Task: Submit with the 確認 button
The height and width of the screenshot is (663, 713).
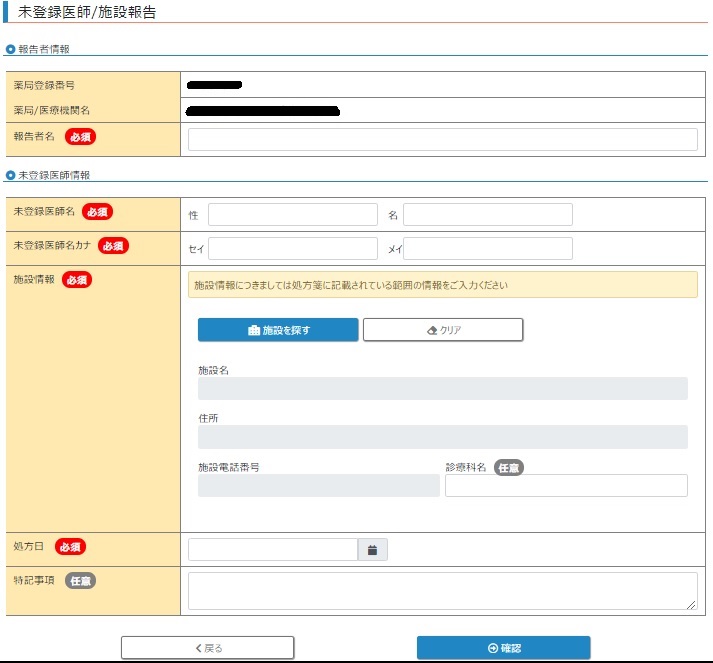Action: pyautogui.click(x=503, y=648)
